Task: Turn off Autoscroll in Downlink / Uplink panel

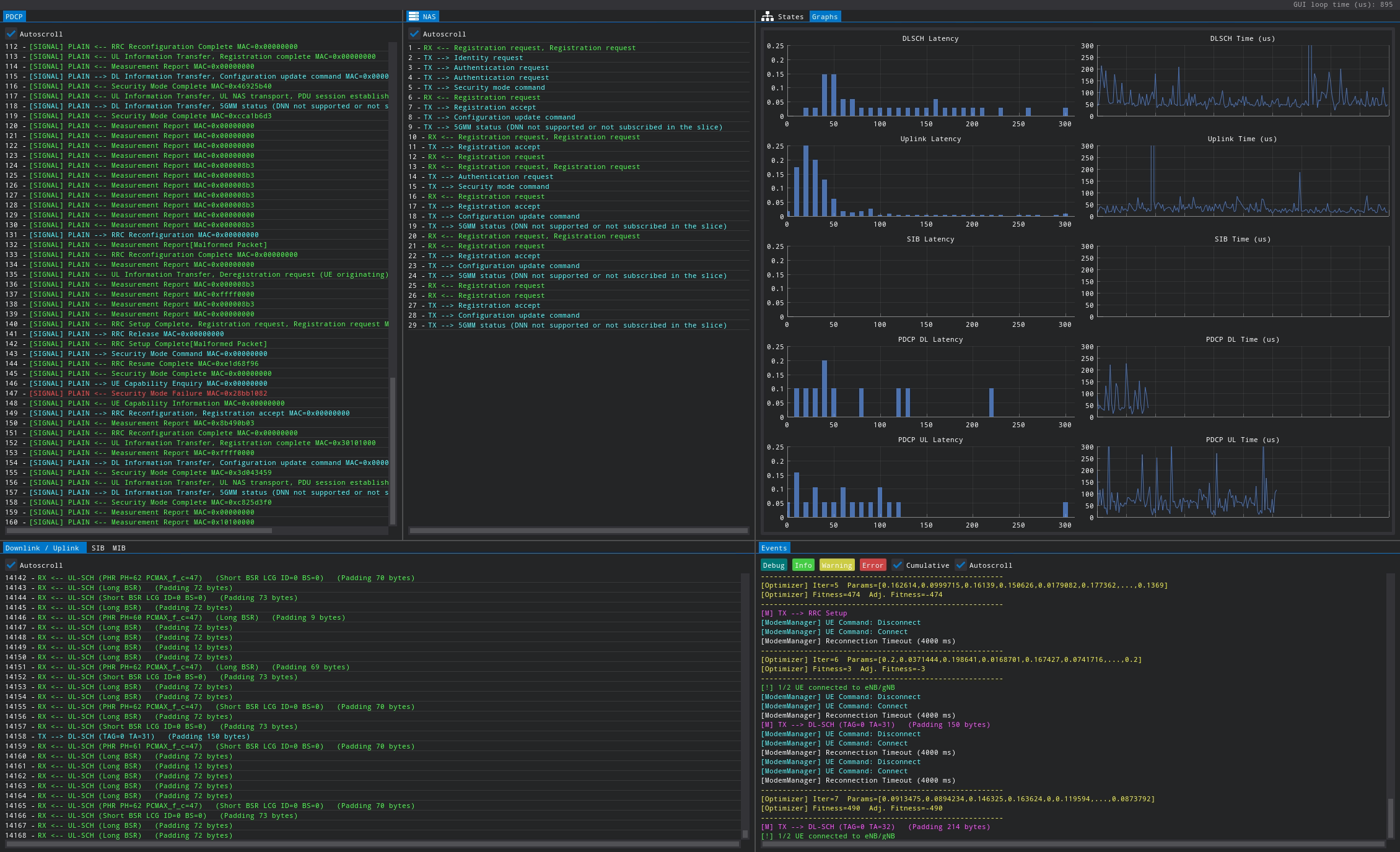Action: point(11,565)
